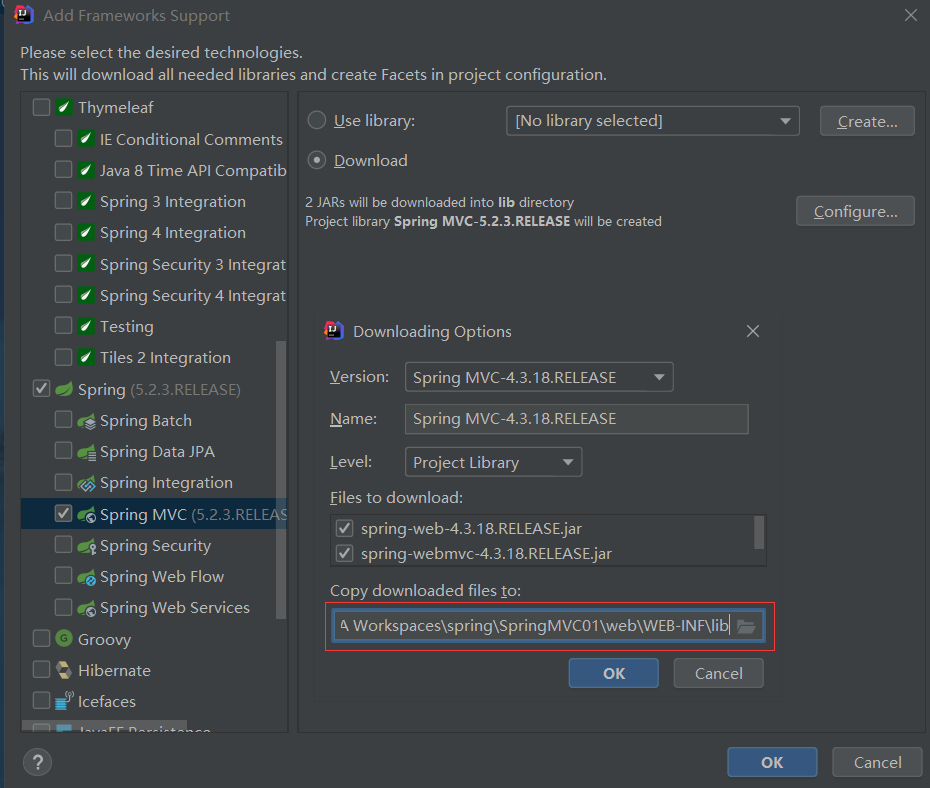Check the Hibernate checkbox
The height and width of the screenshot is (788, 930).
pyautogui.click(x=42, y=669)
